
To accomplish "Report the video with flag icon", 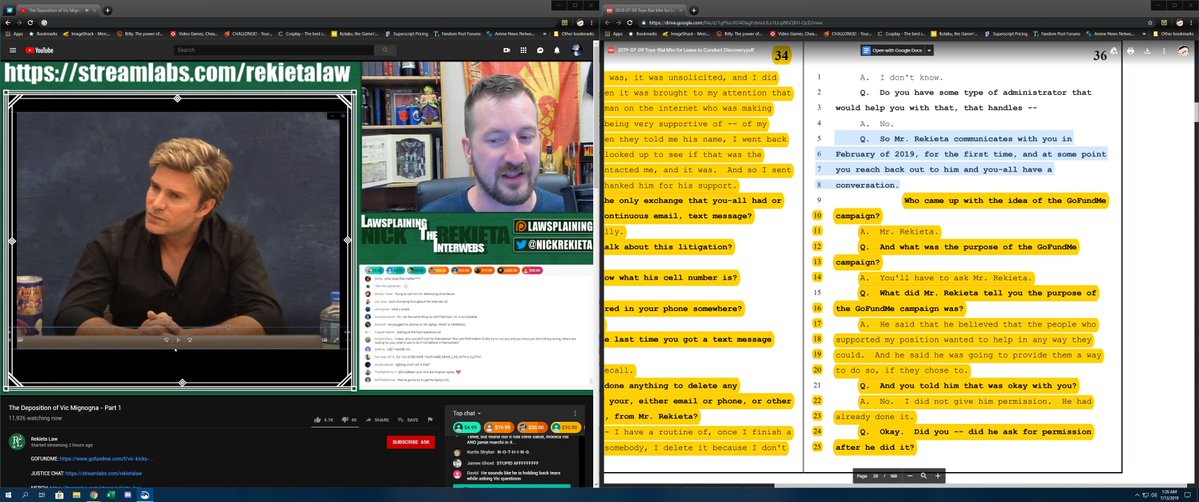I will (430, 419).
